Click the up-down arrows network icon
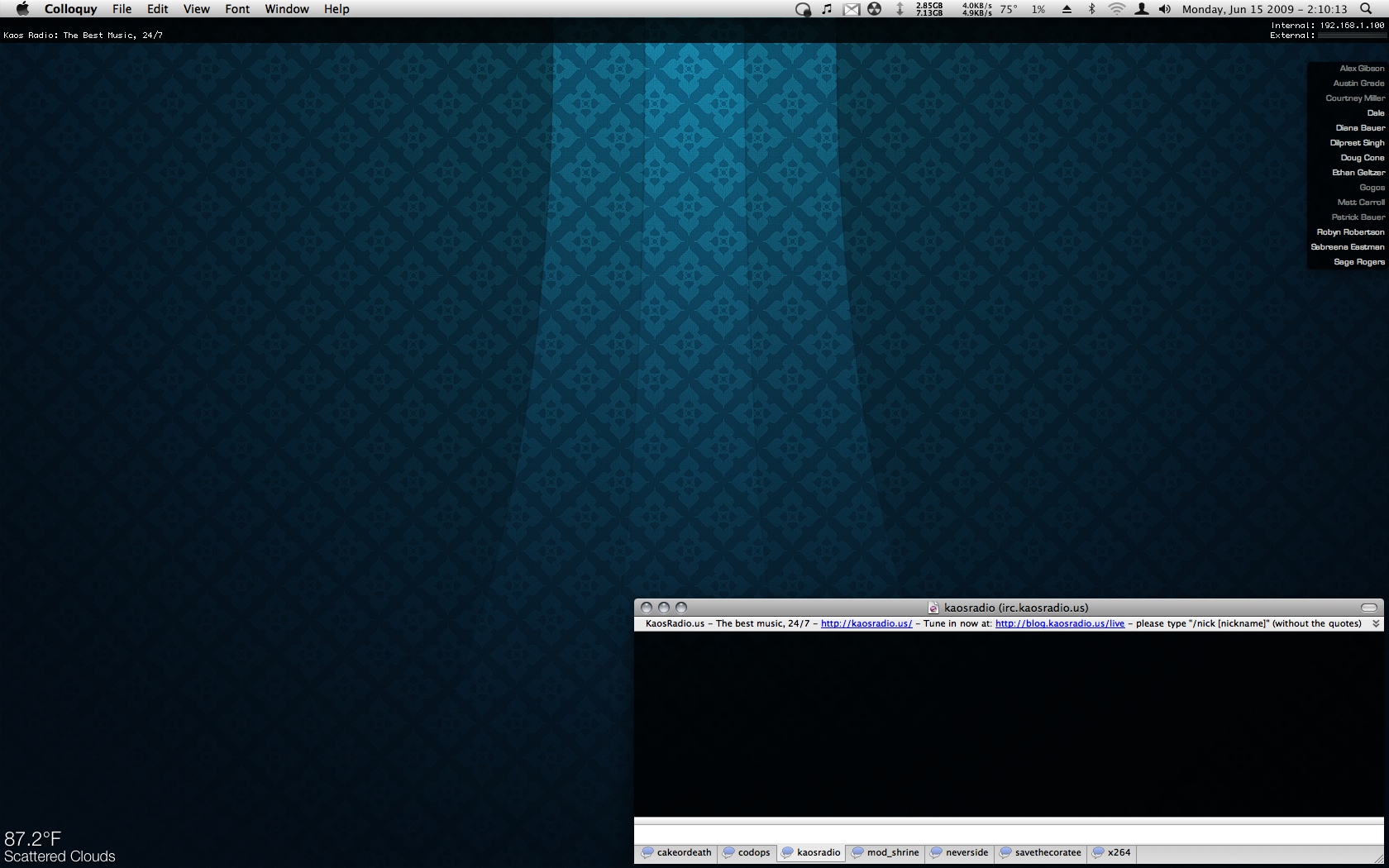This screenshot has height=868, width=1389. pyautogui.click(x=900, y=9)
